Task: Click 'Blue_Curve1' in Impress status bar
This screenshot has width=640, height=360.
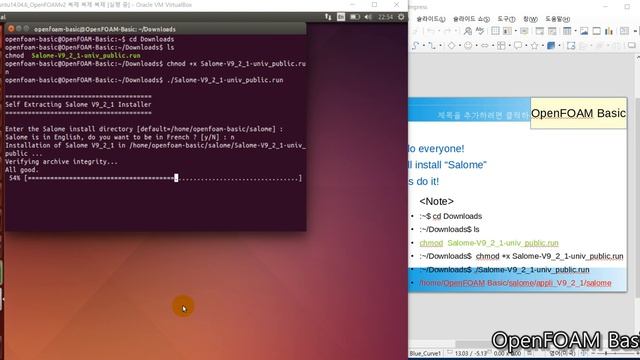Action: pyautogui.click(x=425, y=353)
